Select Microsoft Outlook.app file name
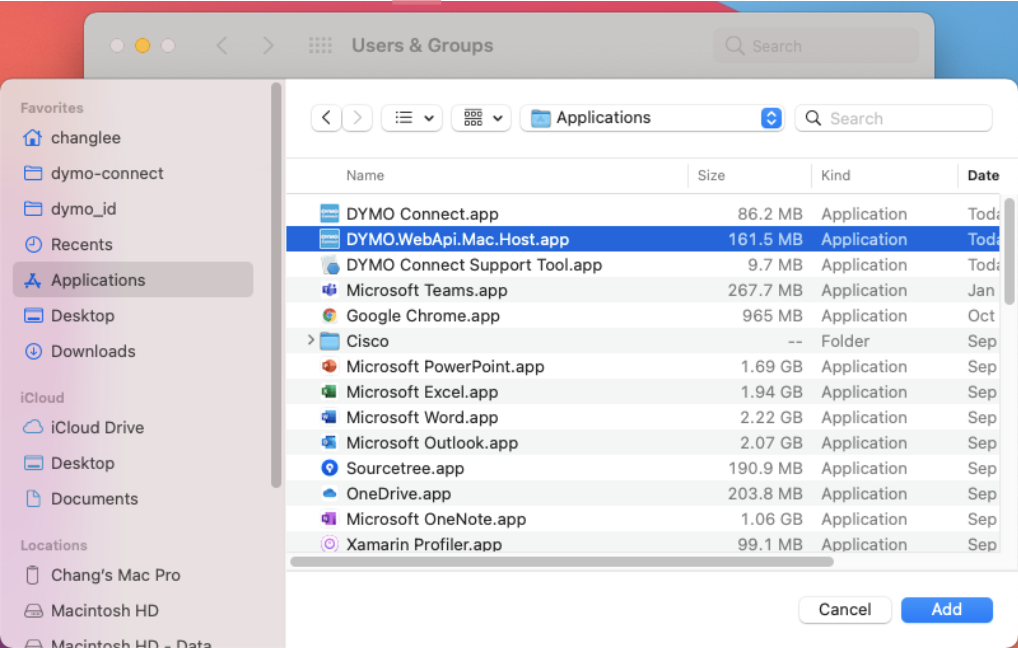Viewport: 1018px width, 648px height. click(432, 443)
